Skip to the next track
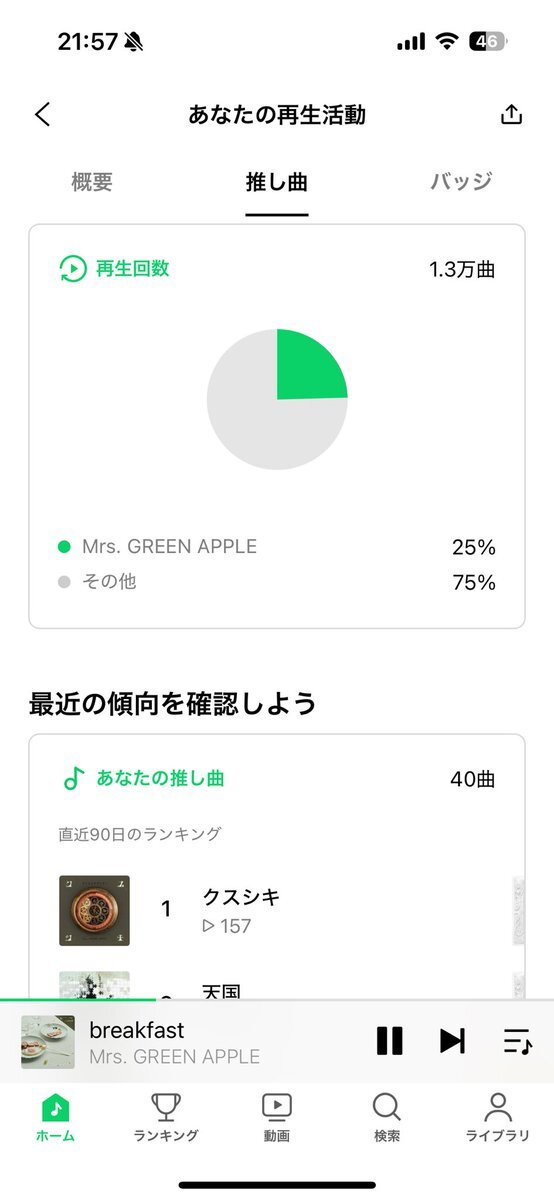Image resolution: width=554 pixels, height=1200 pixels. pos(452,1041)
